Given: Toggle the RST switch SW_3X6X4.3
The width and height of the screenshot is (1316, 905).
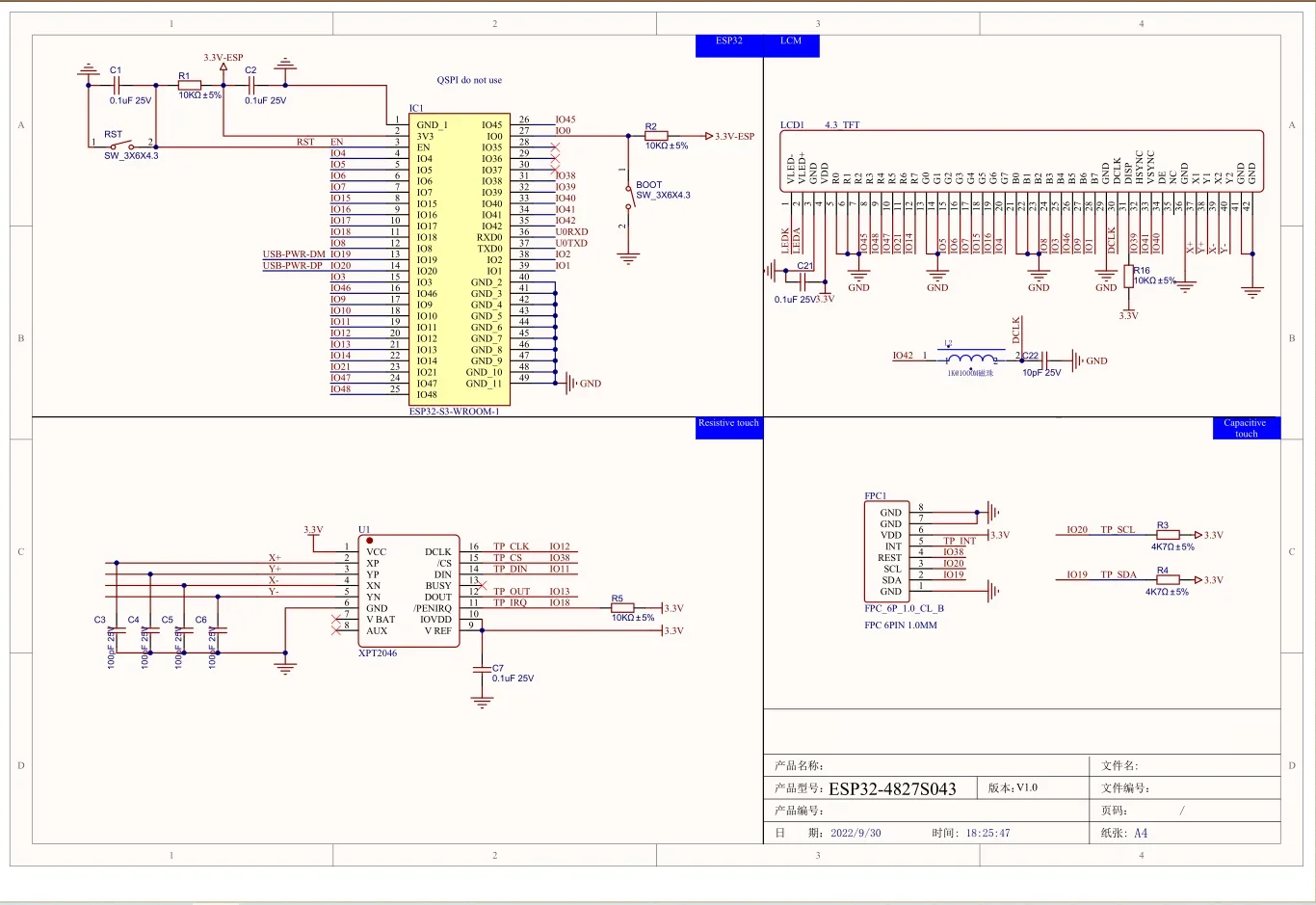Looking at the screenshot, I should [121, 147].
